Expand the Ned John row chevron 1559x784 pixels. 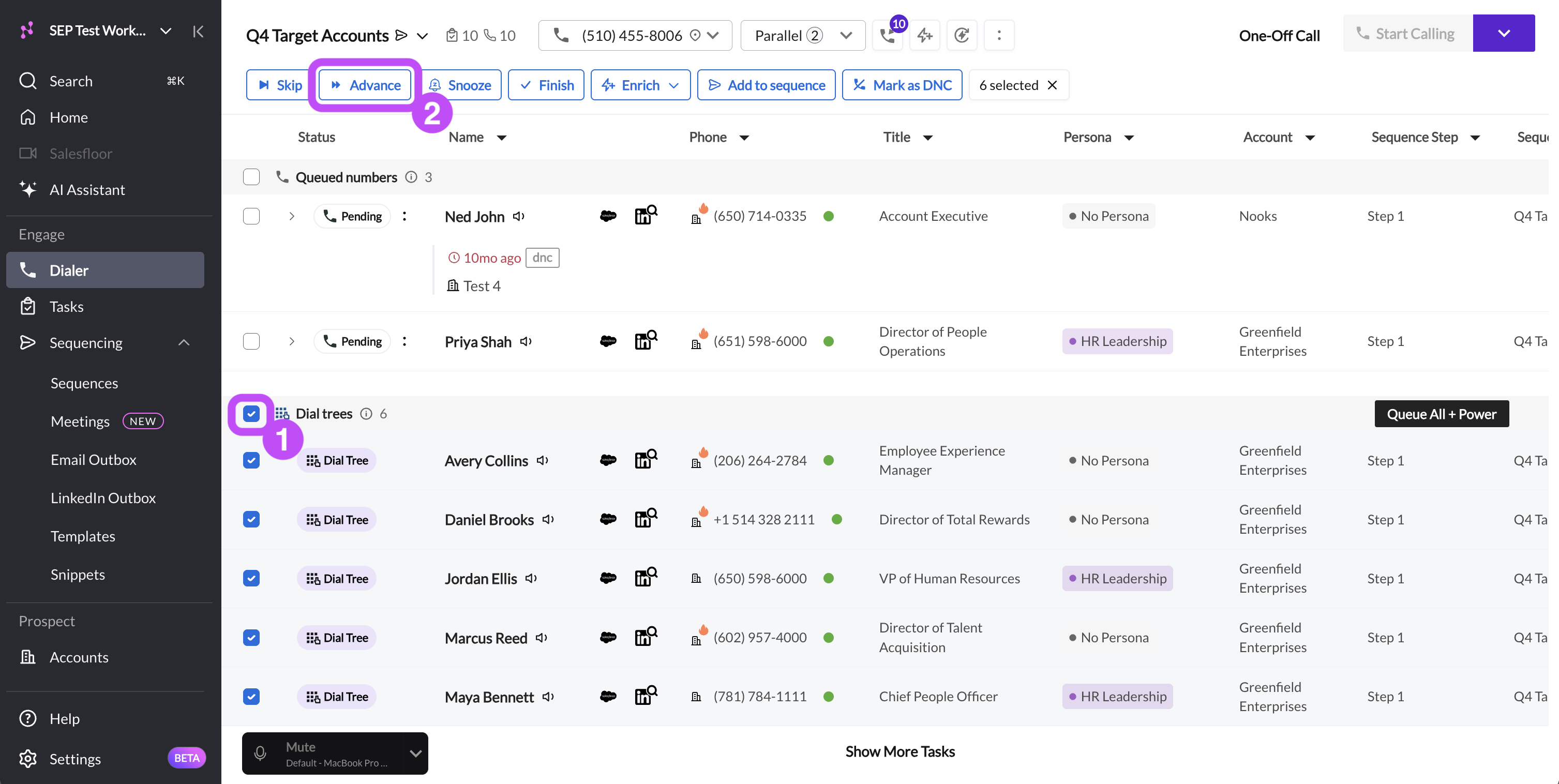coord(292,216)
